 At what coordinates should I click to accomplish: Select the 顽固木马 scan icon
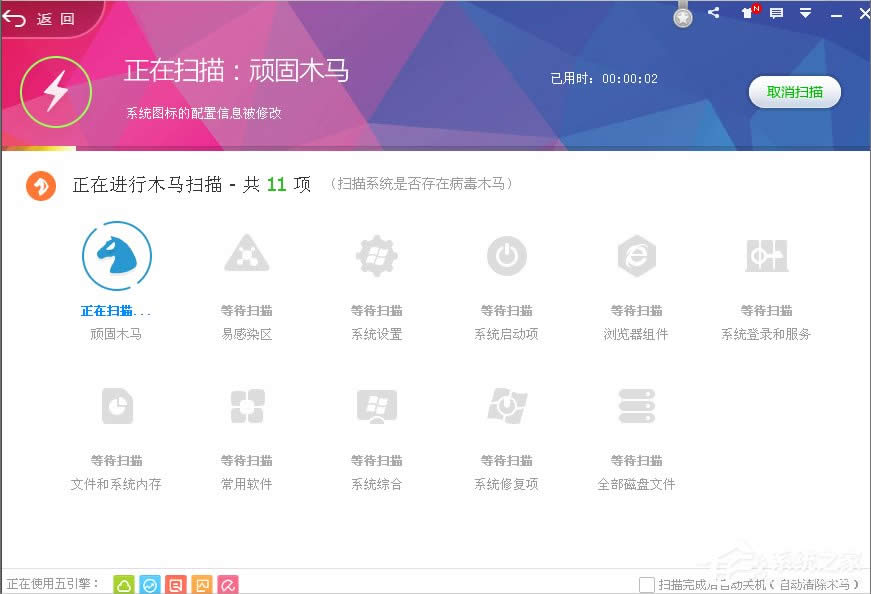(117, 254)
